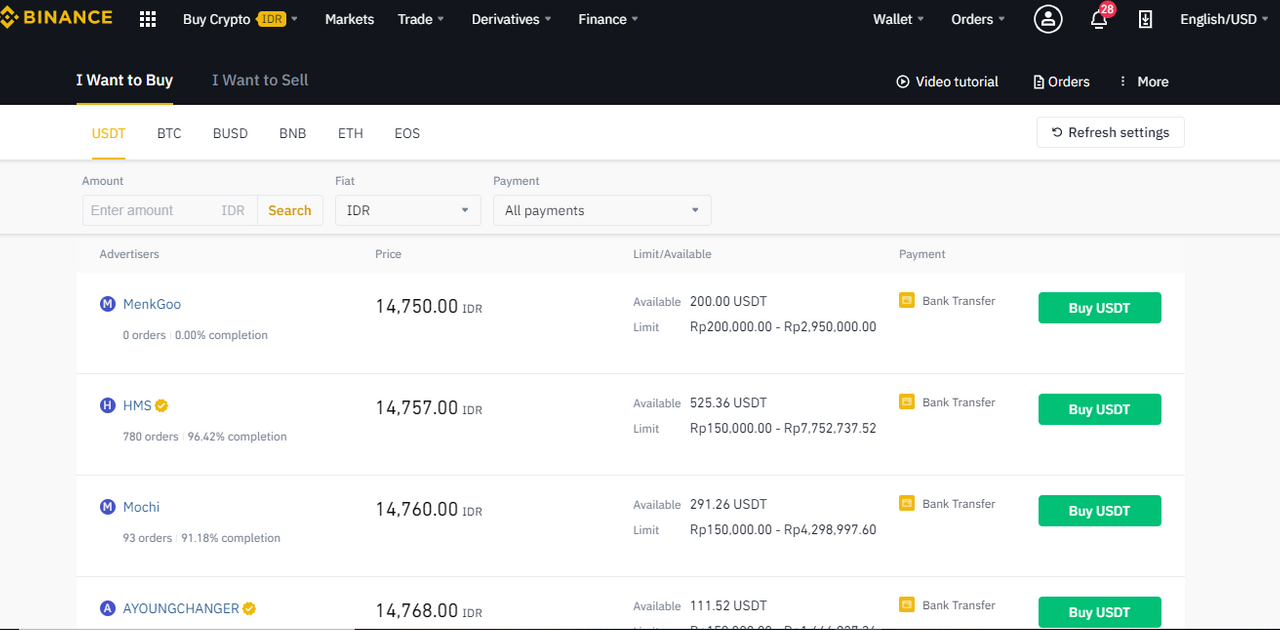Expand the Trade menu
Screen dimensions: 1280x630
pyautogui.click(x=421, y=19)
